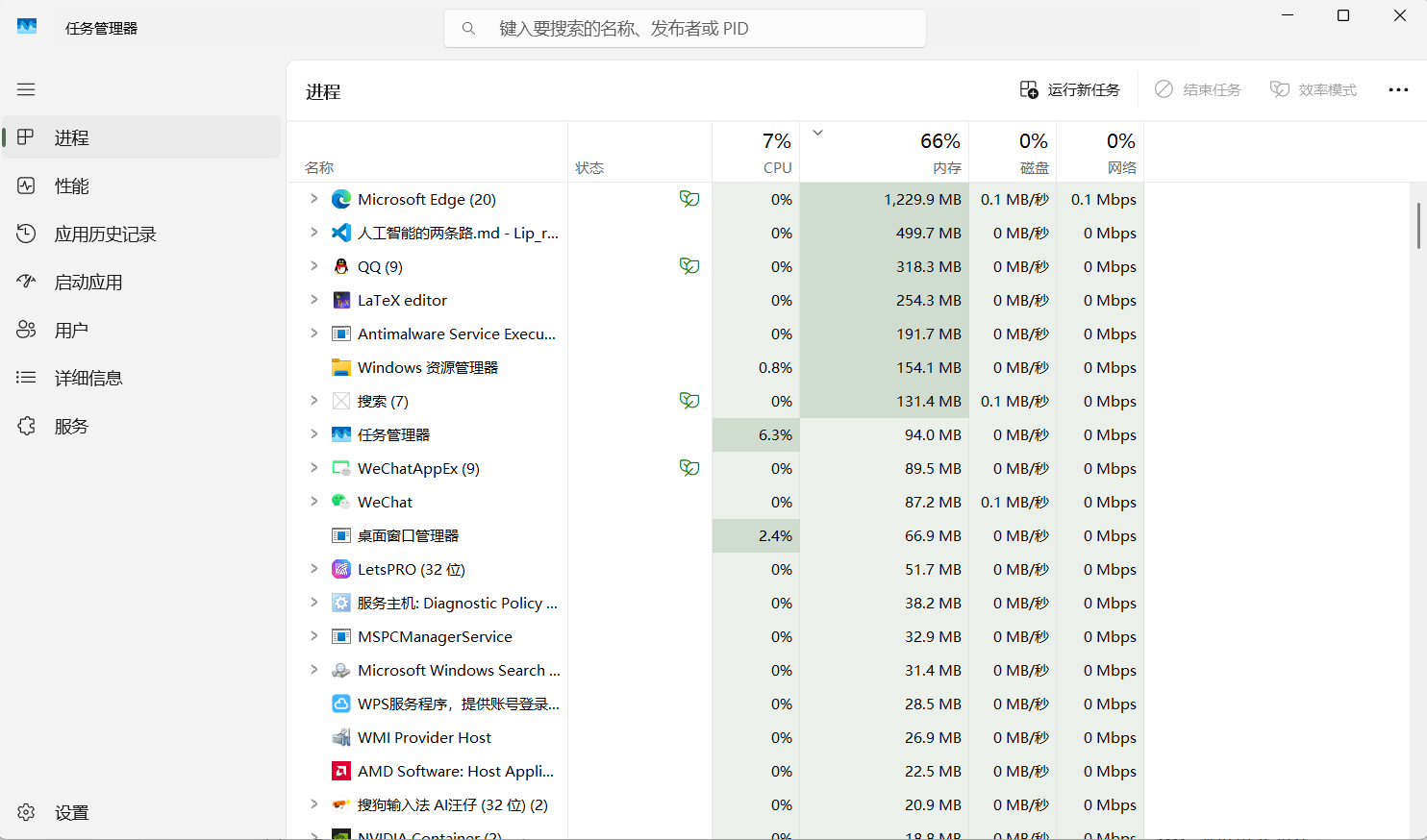The height and width of the screenshot is (840, 1427).
Task: Sort processes by the CPU column
Action: 756,152
